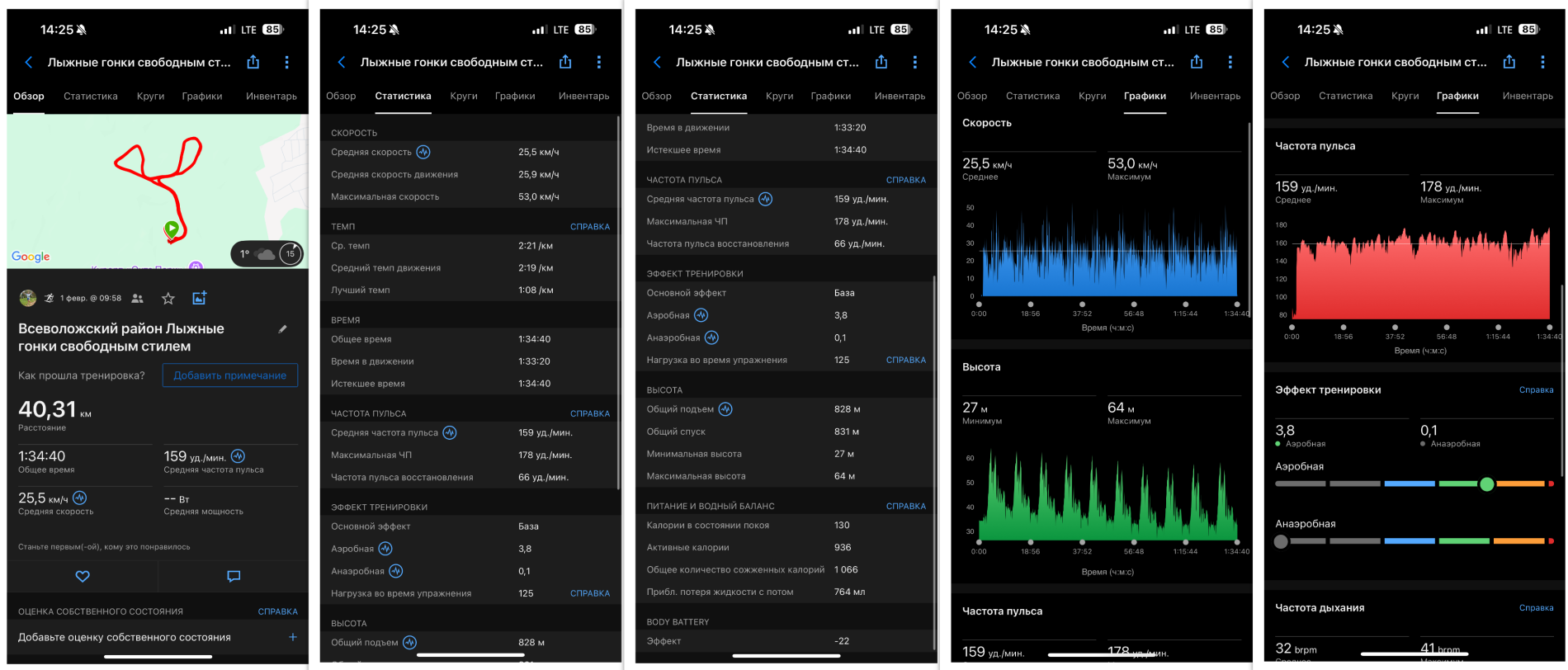Tap chart icon beside Общий подъем on ТЕМП screen
This screenshot has width=1568, height=670.
tap(409, 642)
